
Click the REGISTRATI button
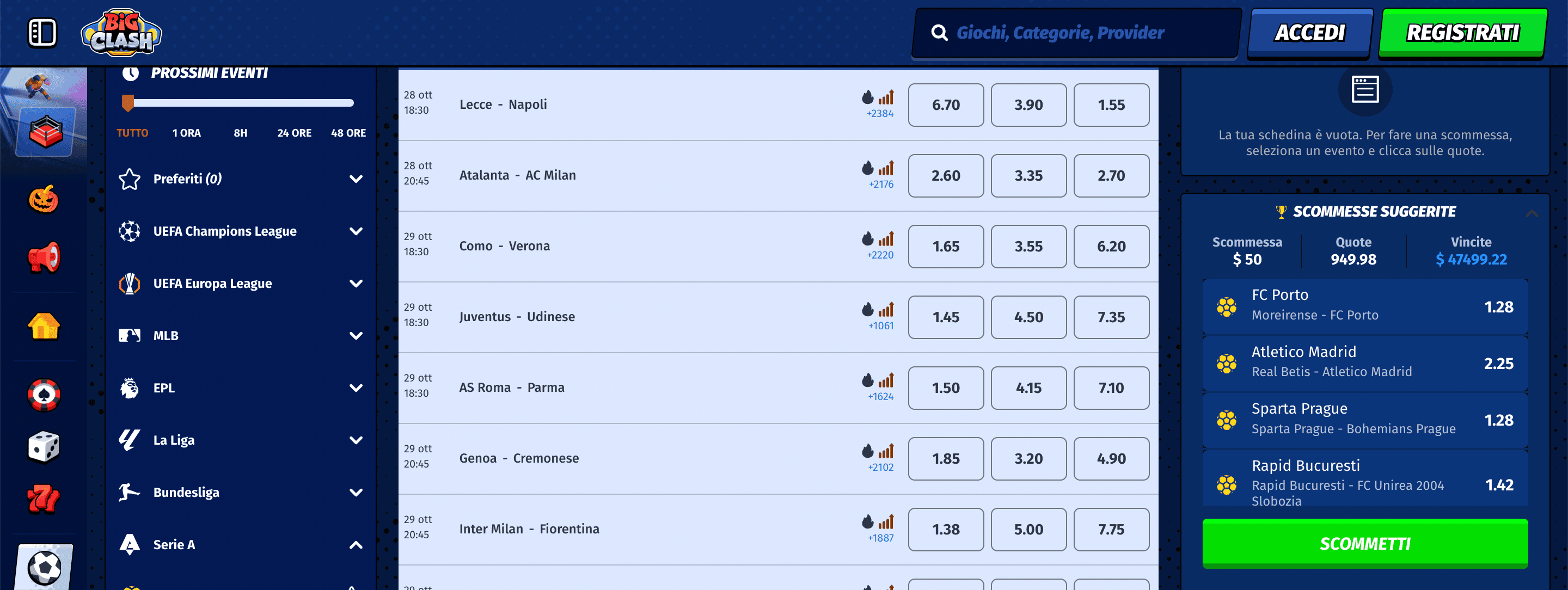(x=1462, y=32)
